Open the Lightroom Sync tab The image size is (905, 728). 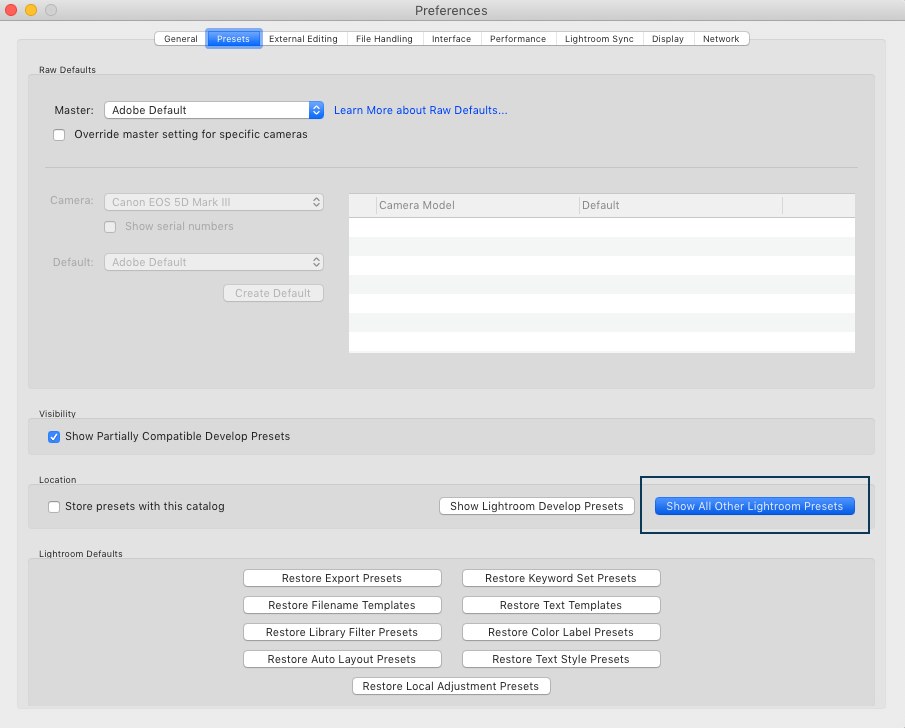coord(599,39)
